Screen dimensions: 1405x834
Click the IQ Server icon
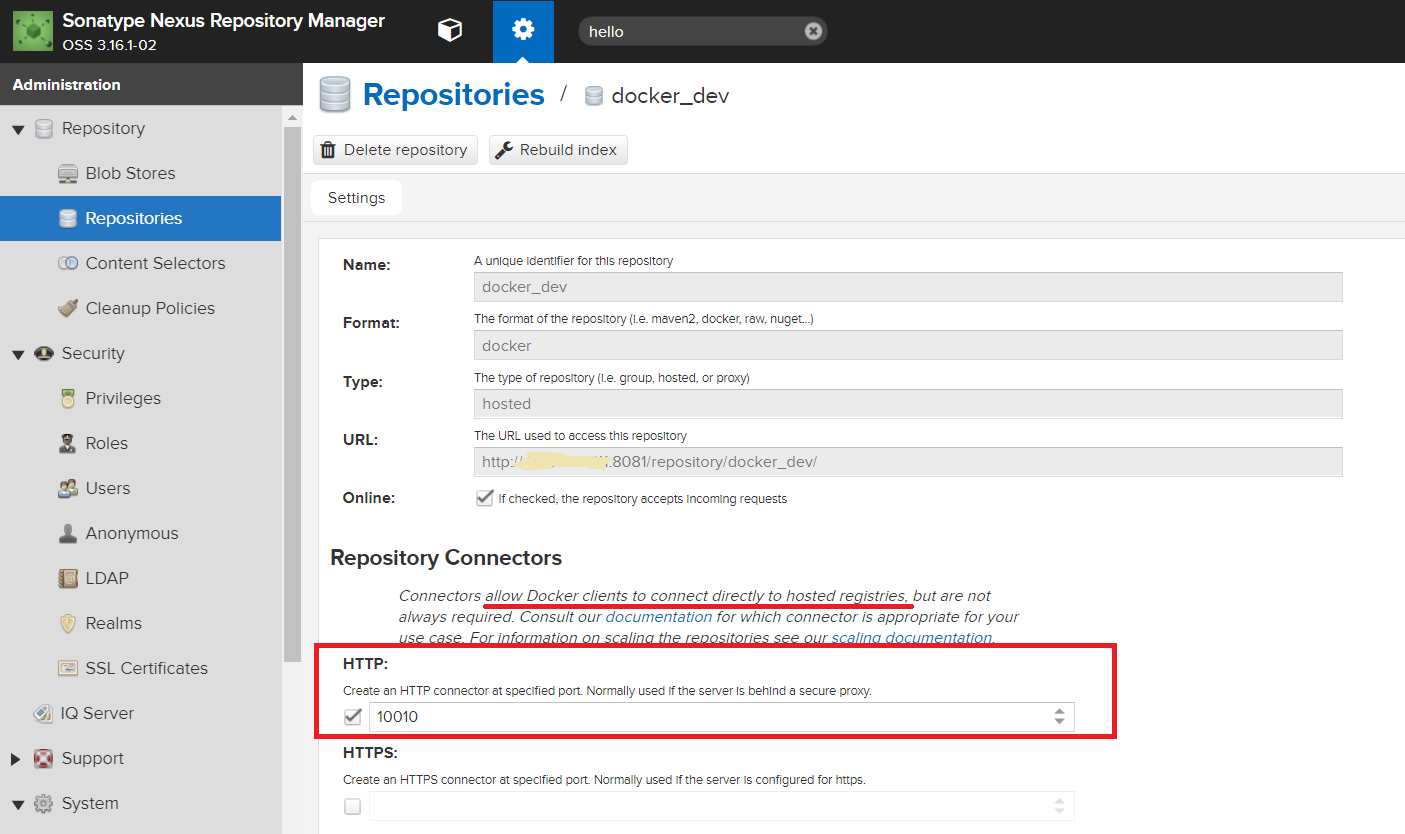(43, 713)
